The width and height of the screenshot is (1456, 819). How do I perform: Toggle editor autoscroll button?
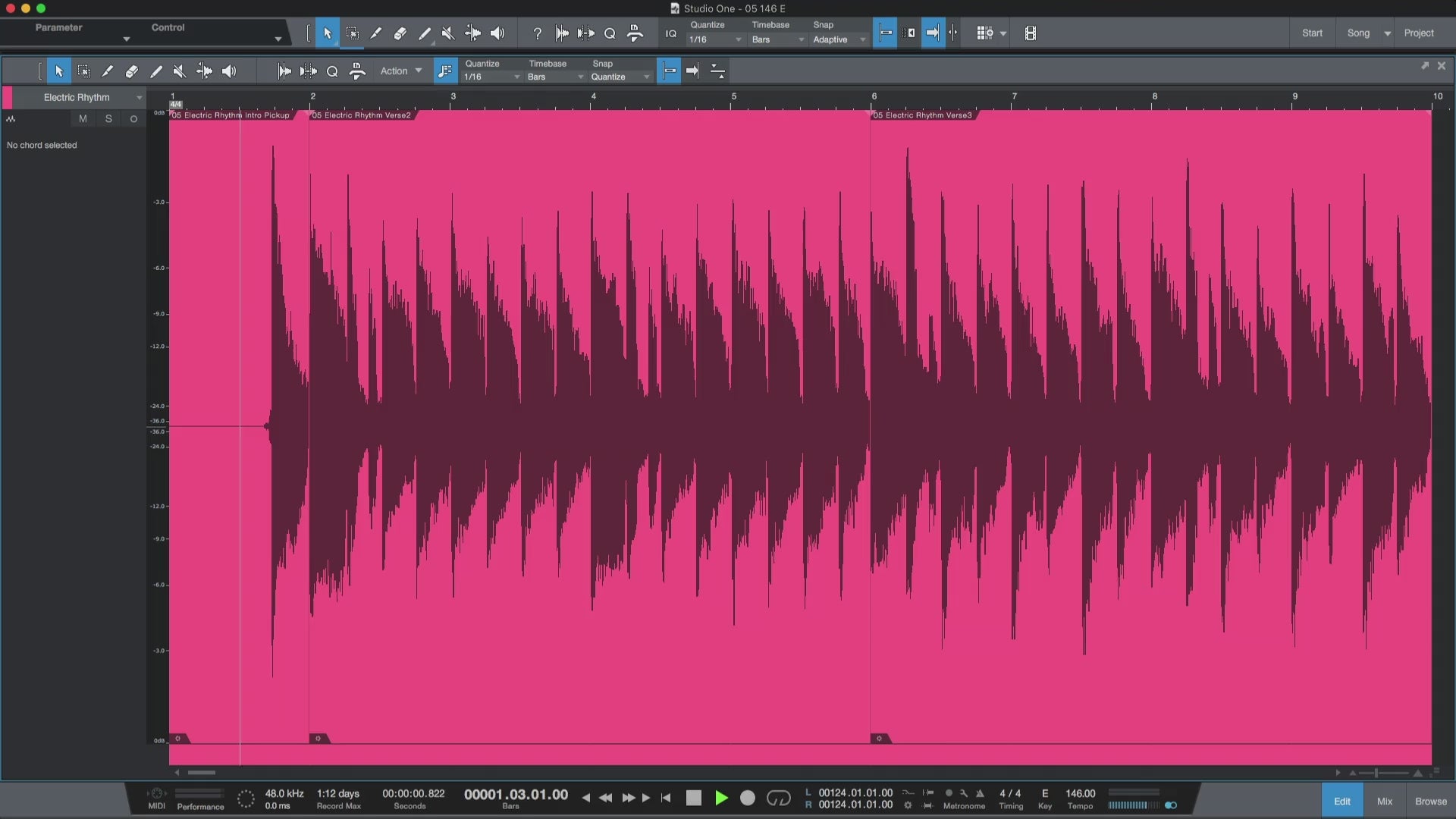pos(692,71)
